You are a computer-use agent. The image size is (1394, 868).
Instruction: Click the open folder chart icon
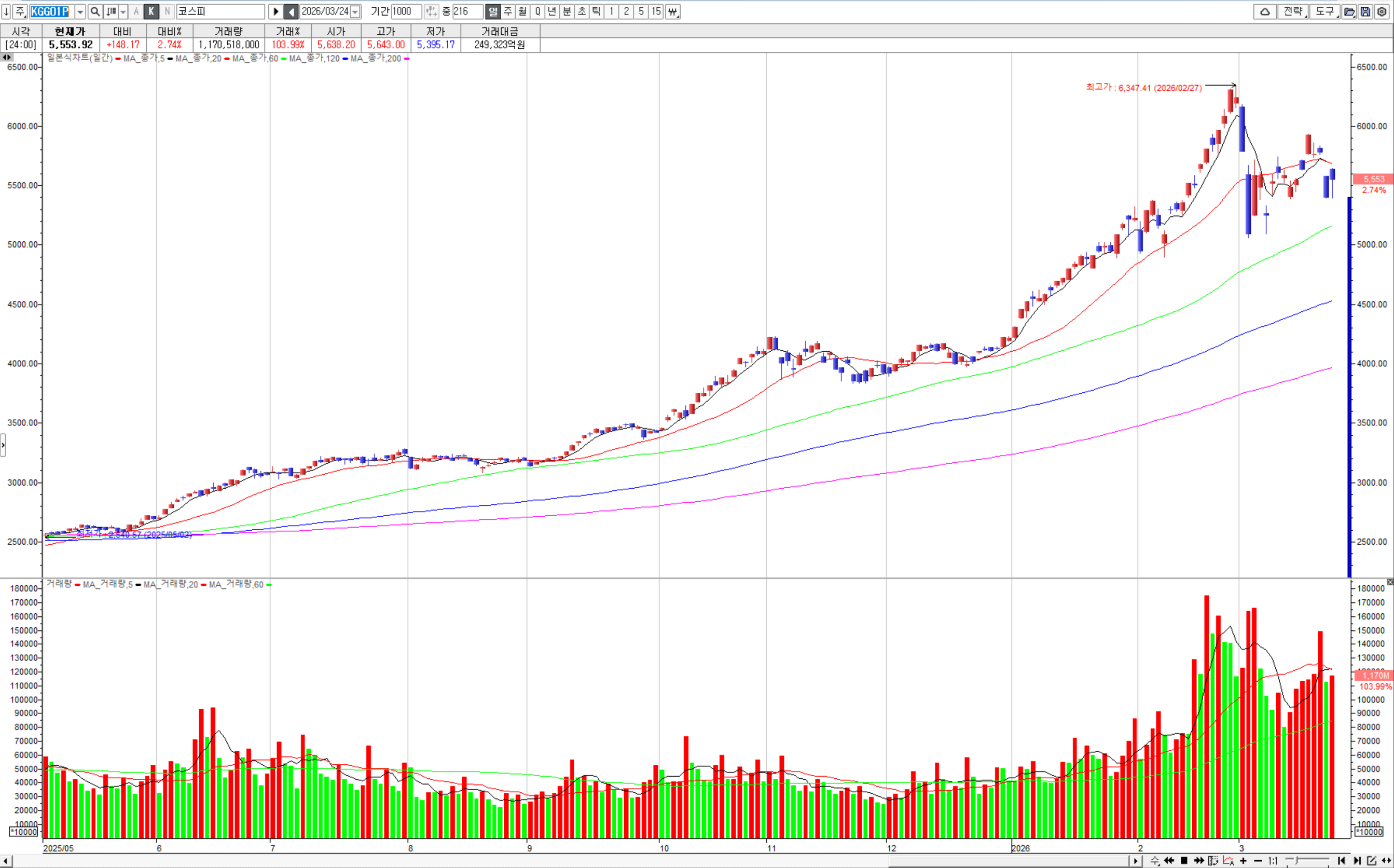1349,11
